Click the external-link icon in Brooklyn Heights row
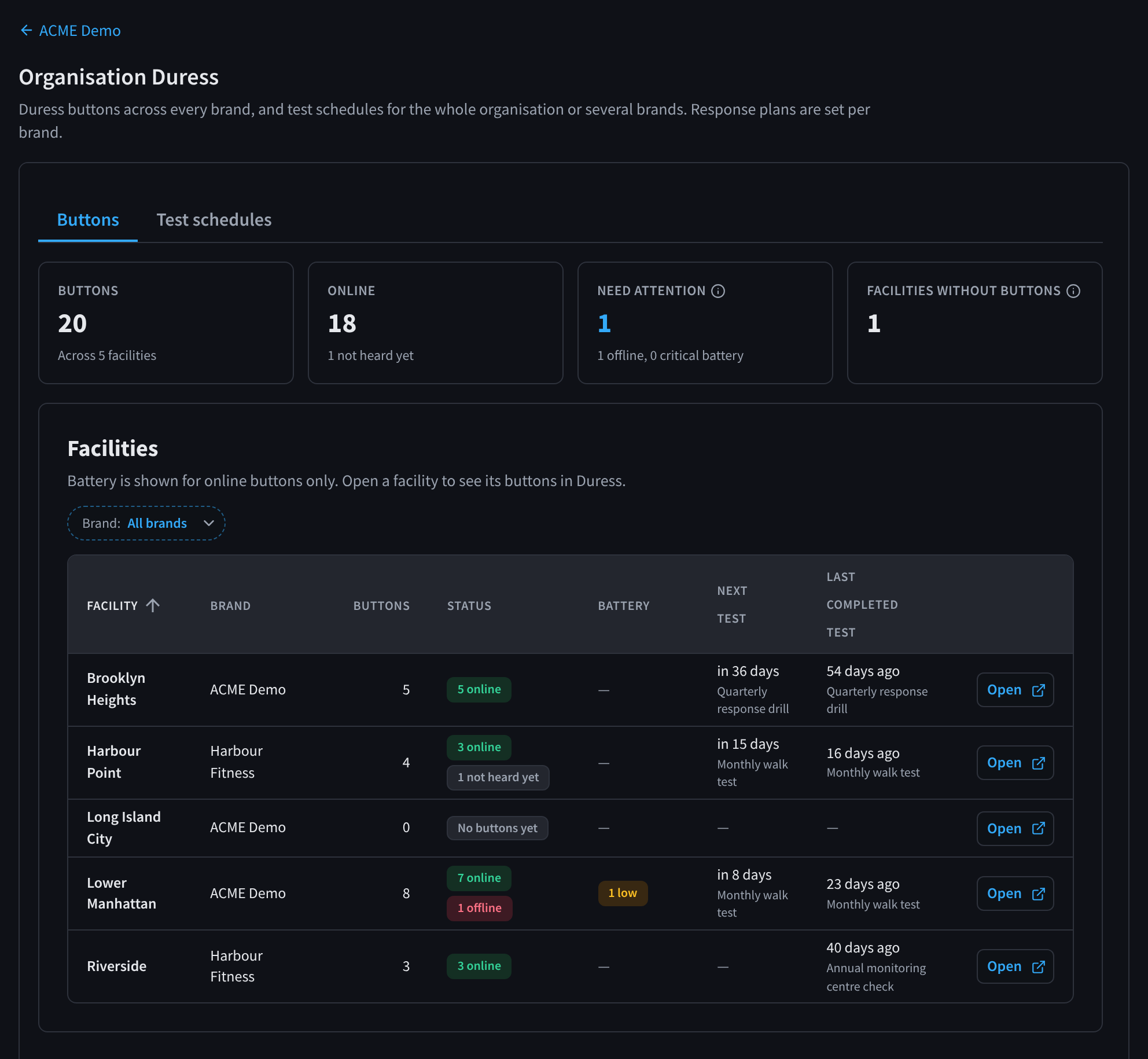The width and height of the screenshot is (1148, 1059). tap(1039, 690)
